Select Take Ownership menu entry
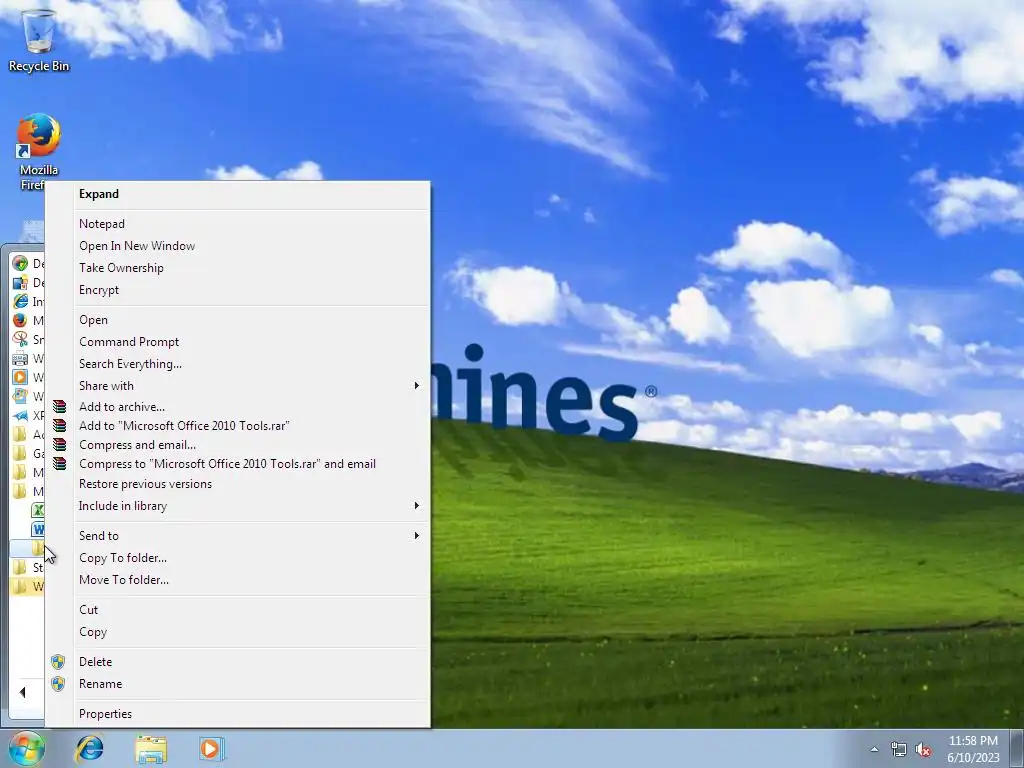Screen dimensions: 1024x768 pyautogui.click(x=238, y=268)
